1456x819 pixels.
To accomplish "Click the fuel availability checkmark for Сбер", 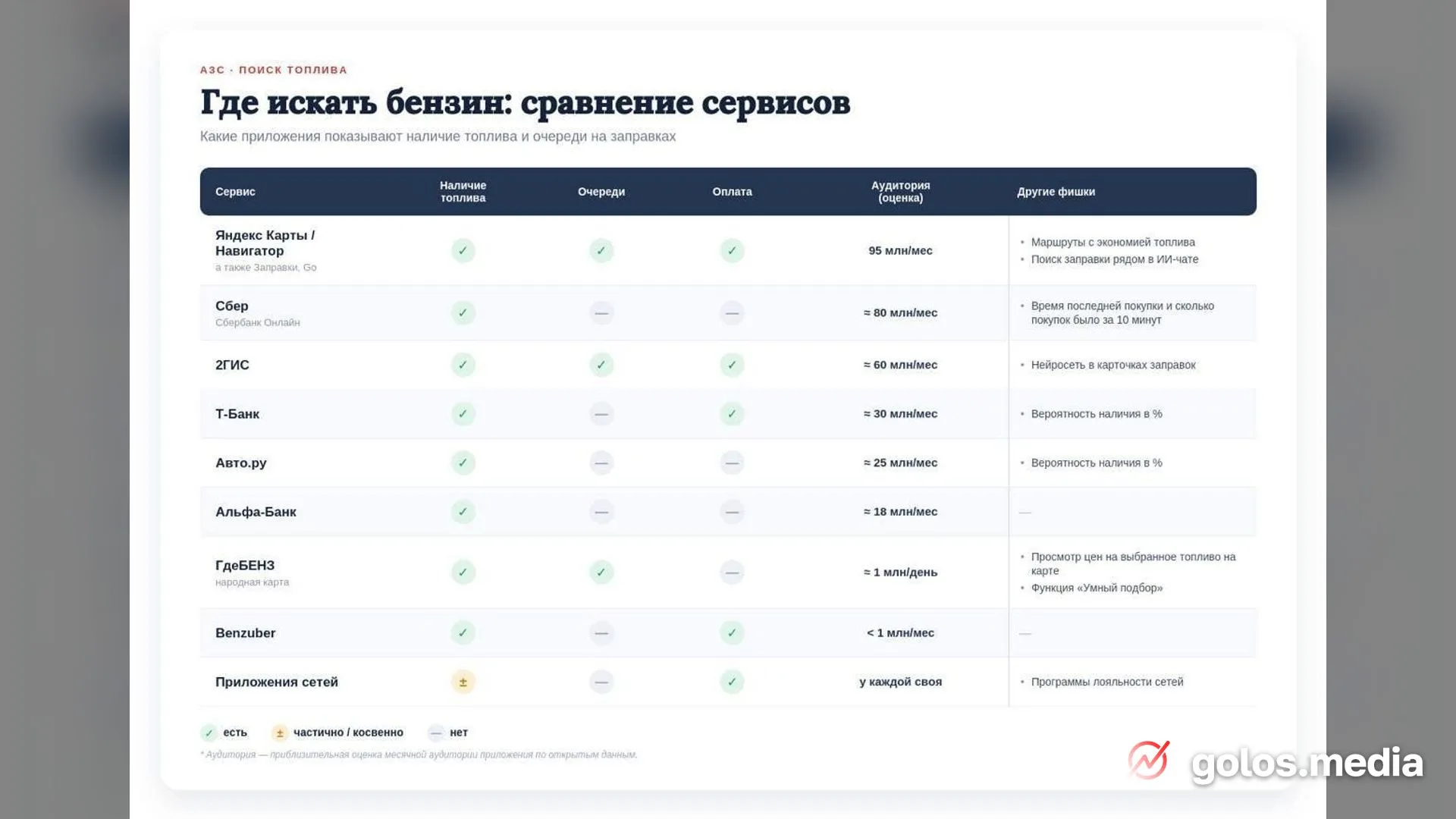I will point(463,312).
